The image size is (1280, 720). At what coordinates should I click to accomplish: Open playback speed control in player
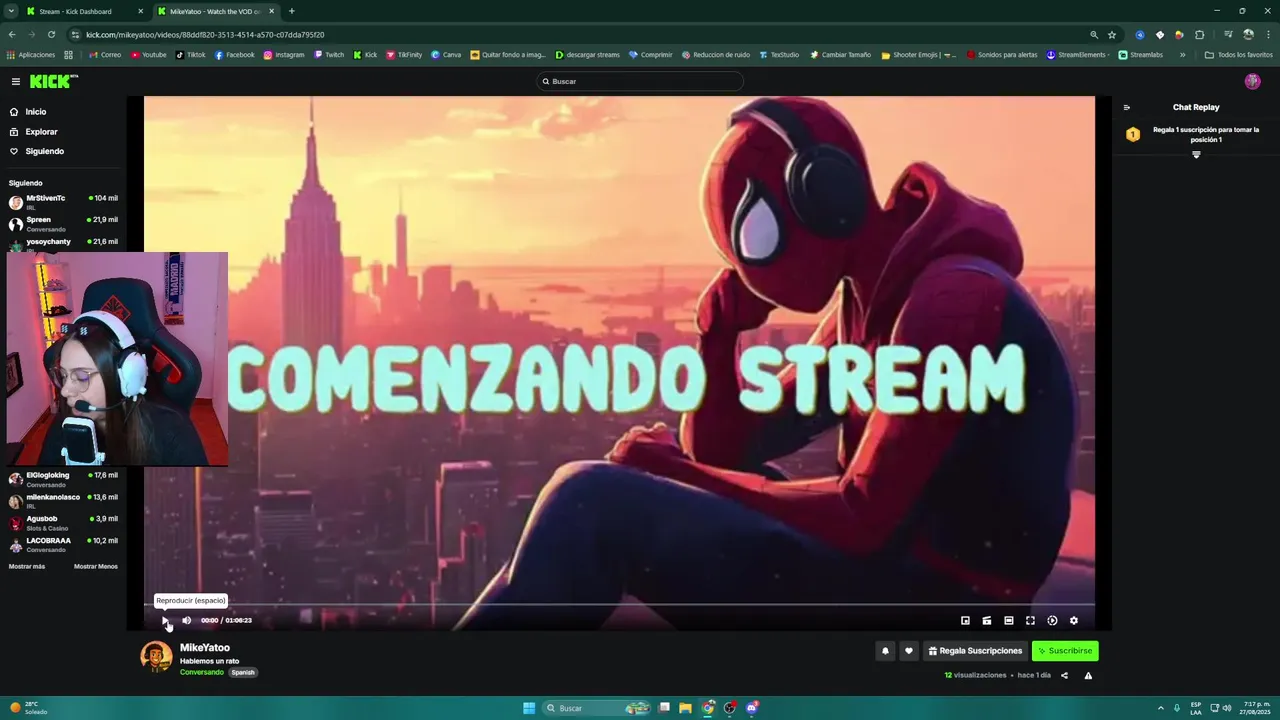(1052, 620)
